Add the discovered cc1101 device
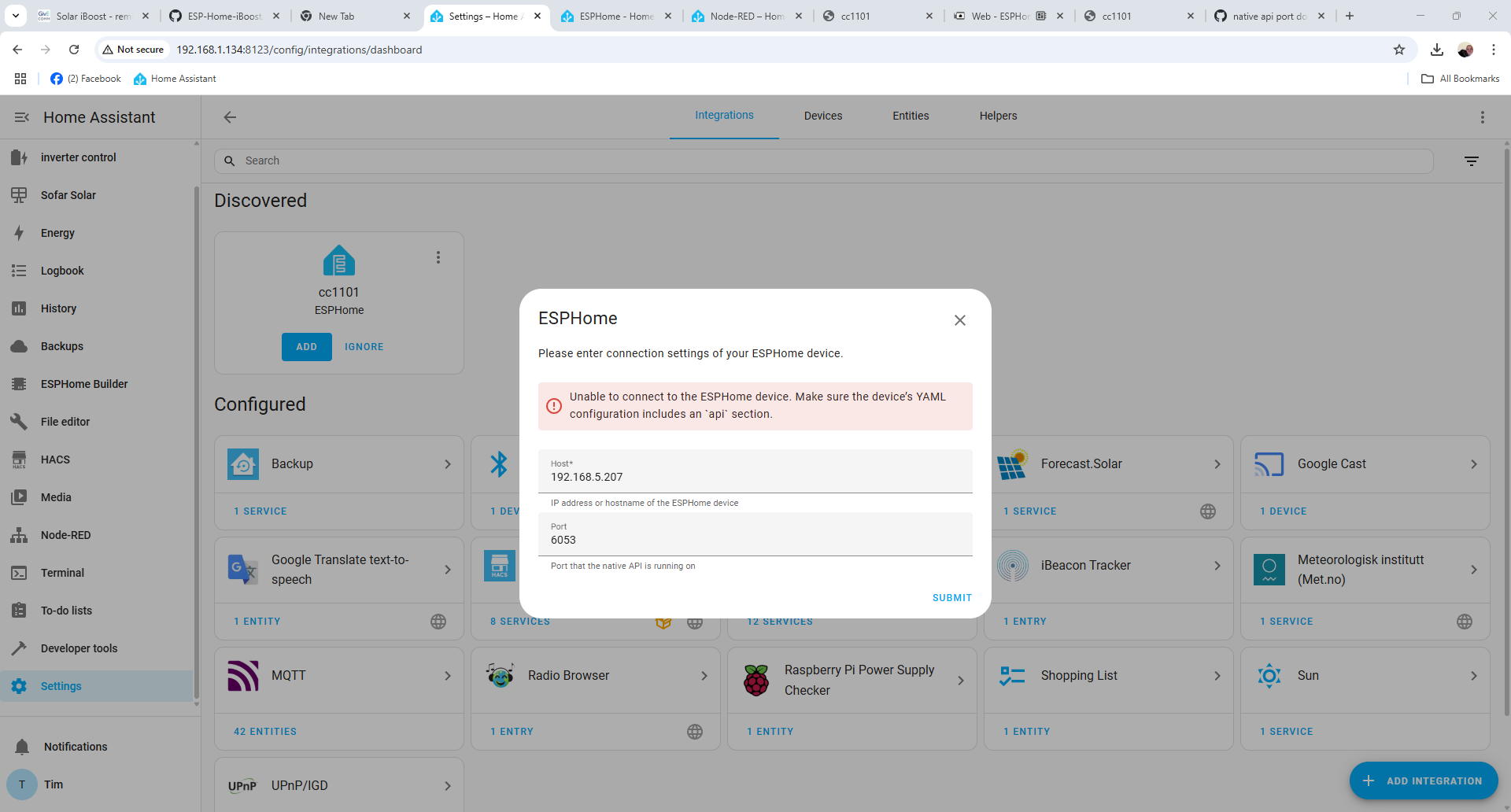Image resolution: width=1511 pixels, height=812 pixels. pos(307,347)
